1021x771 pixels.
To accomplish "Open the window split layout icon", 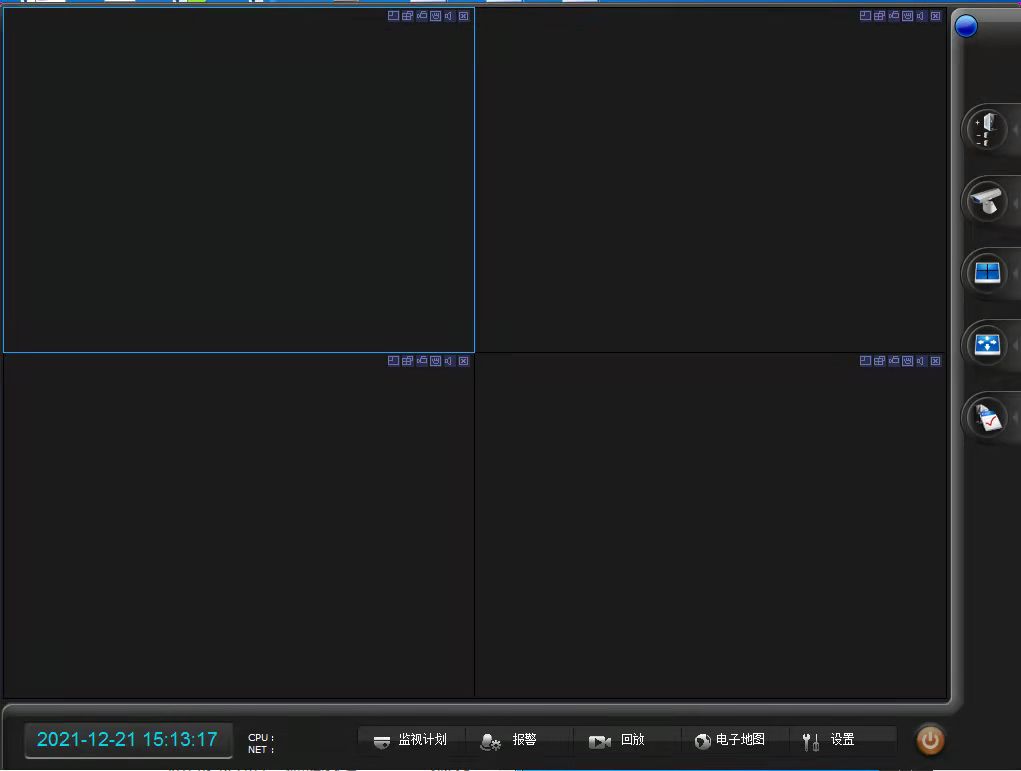I will click(x=987, y=273).
